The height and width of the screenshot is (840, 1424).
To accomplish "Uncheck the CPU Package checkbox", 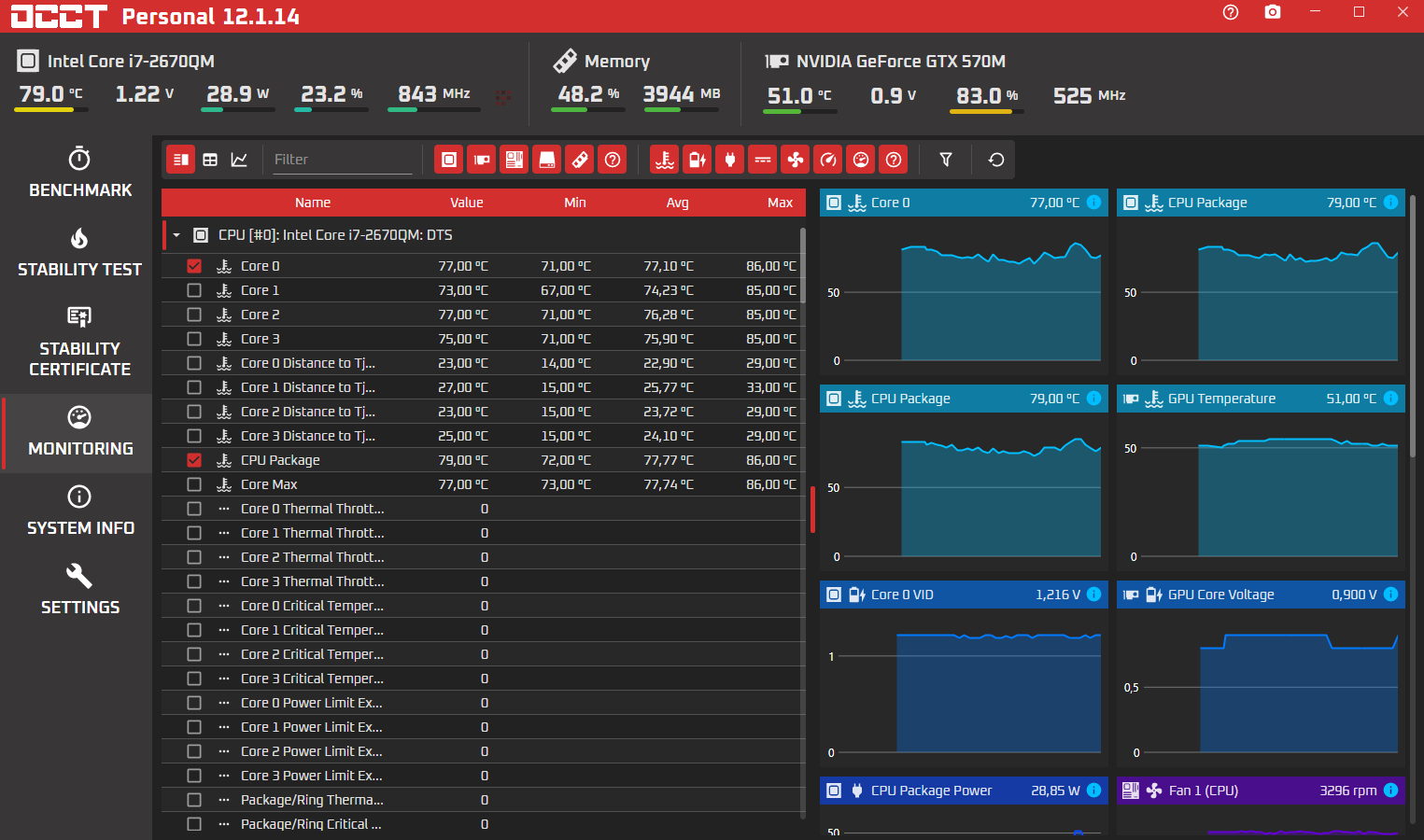I will click(194, 460).
